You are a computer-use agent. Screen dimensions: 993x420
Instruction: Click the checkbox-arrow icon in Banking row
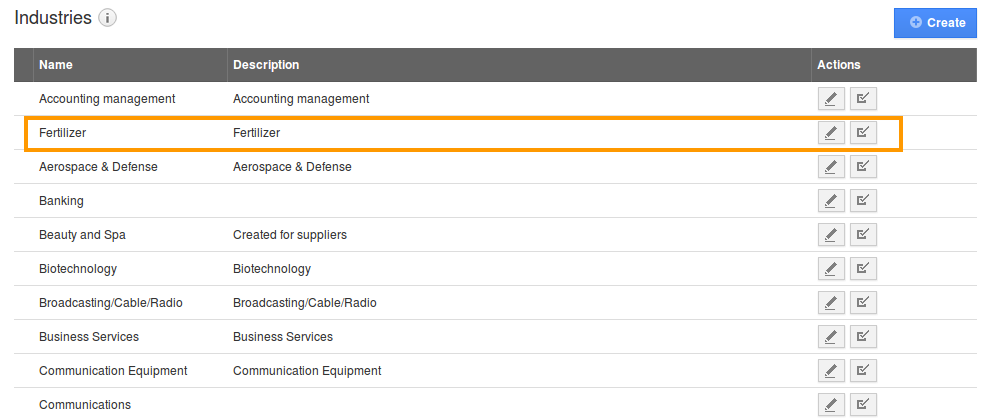tap(863, 201)
